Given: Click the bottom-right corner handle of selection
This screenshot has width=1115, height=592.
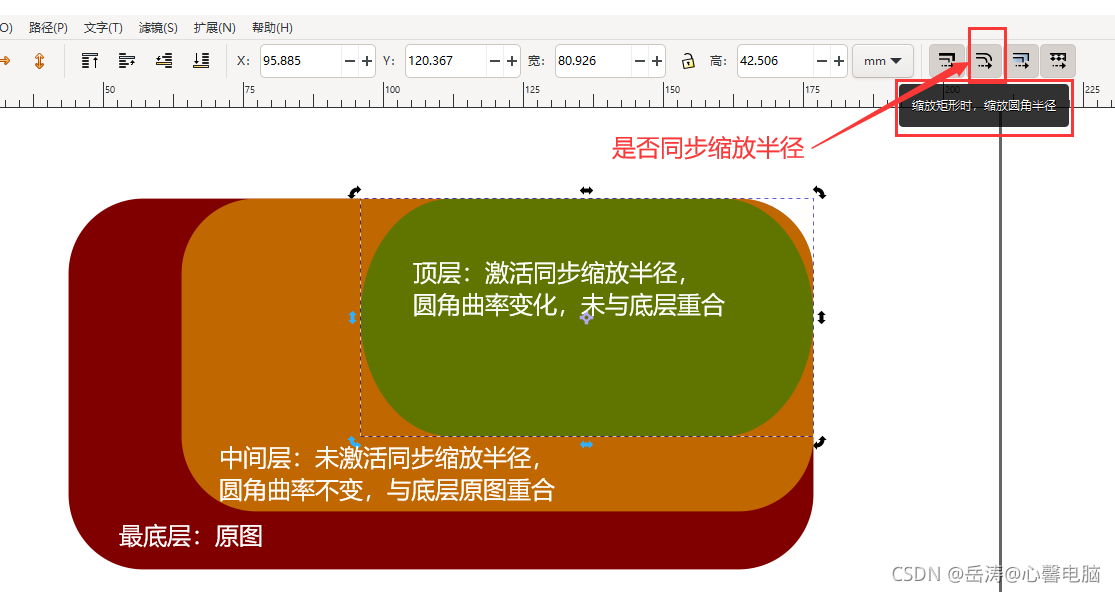Looking at the screenshot, I should pyautogui.click(x=819, y=442).
